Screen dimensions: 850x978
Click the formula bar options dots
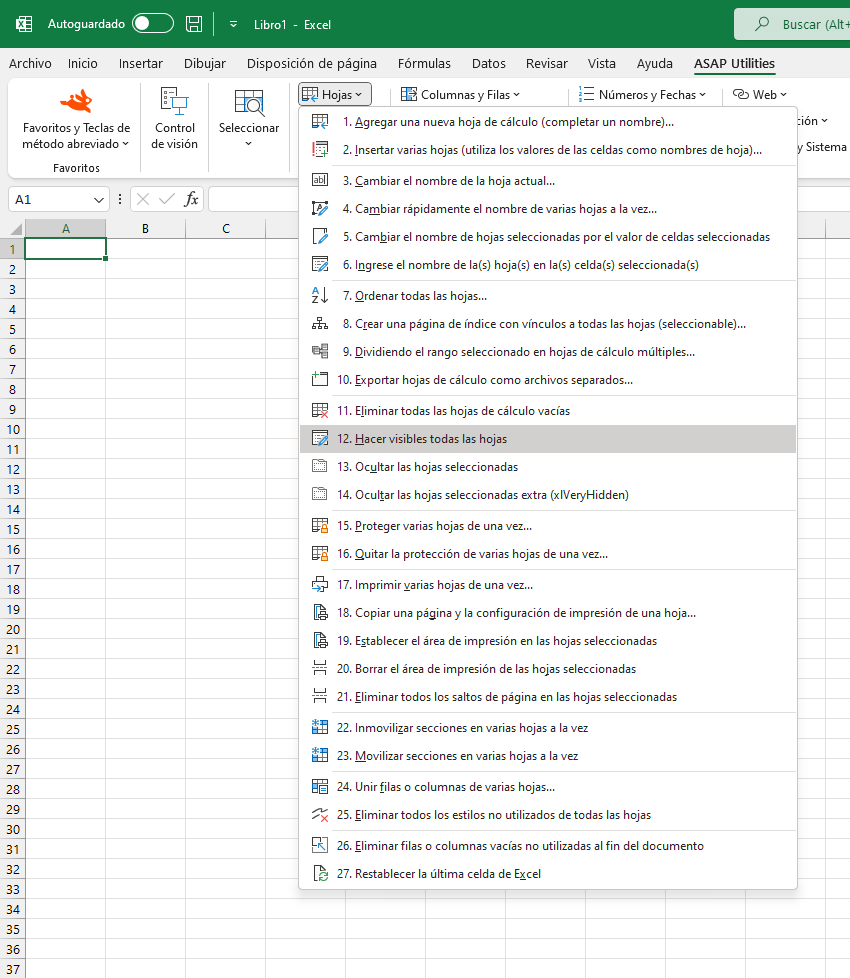click(x=120, y=200)
